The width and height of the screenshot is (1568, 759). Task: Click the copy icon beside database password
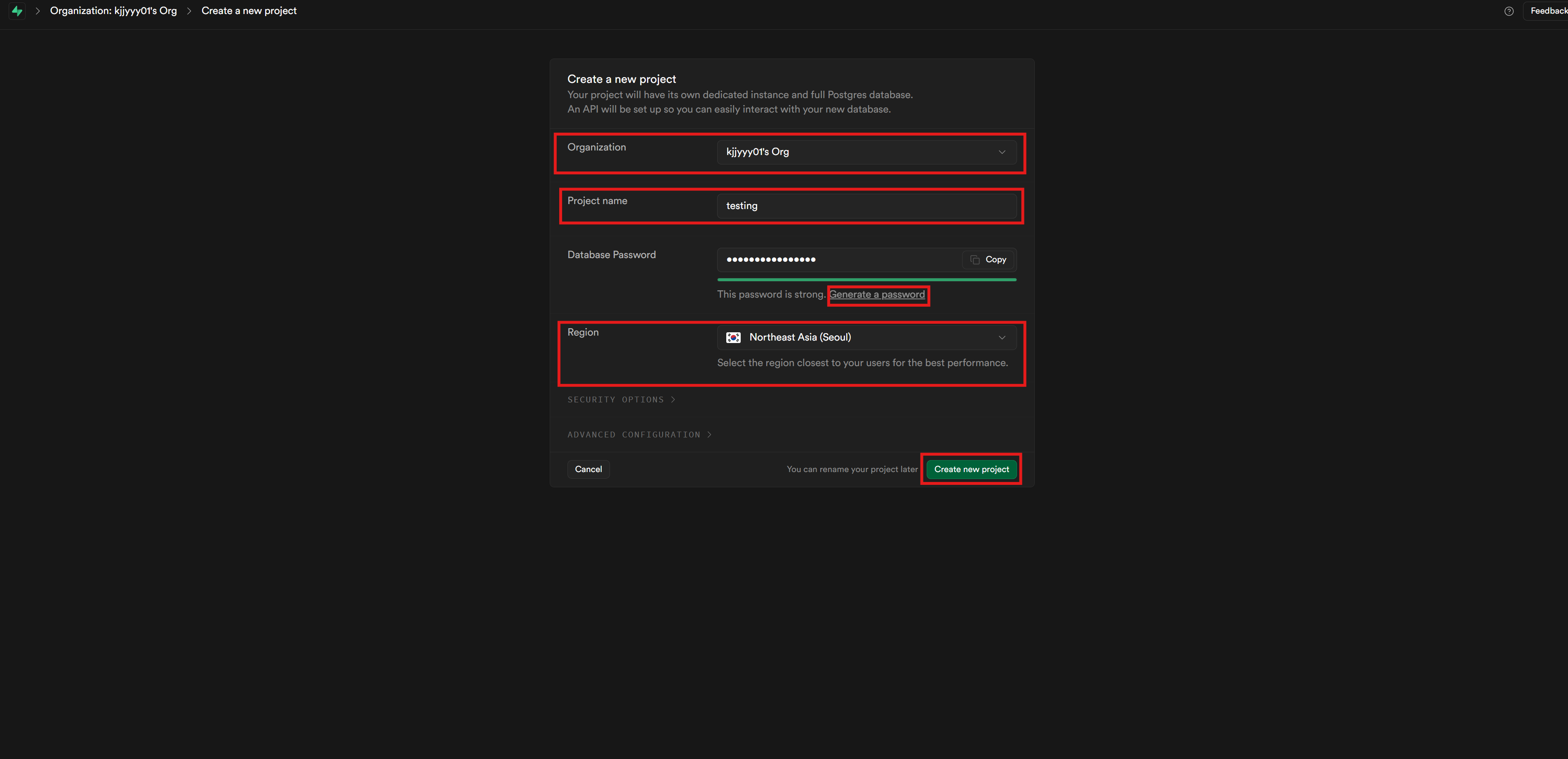click(975, 260)
